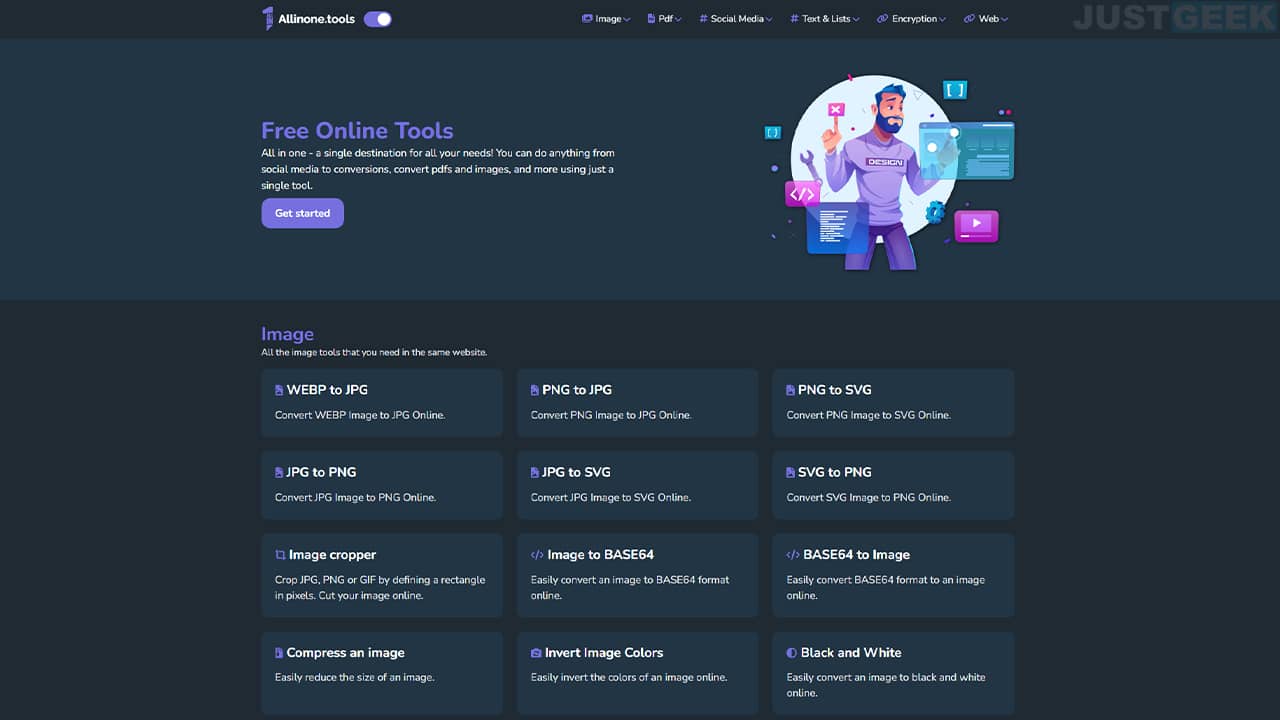
Task: Open the Encryption navigation menu
Action: [x=912, y=19]
